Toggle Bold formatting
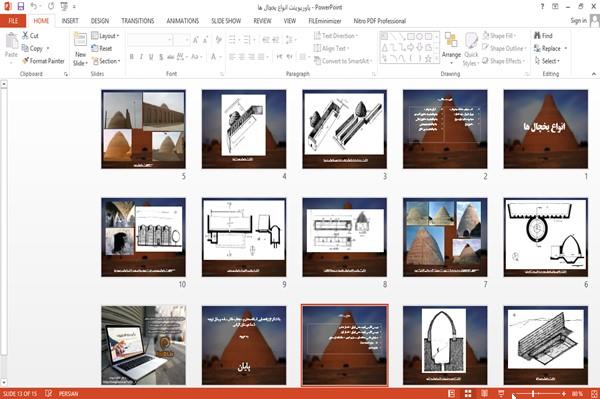Viewport: 600px width, 399px height. click(132, 57)
